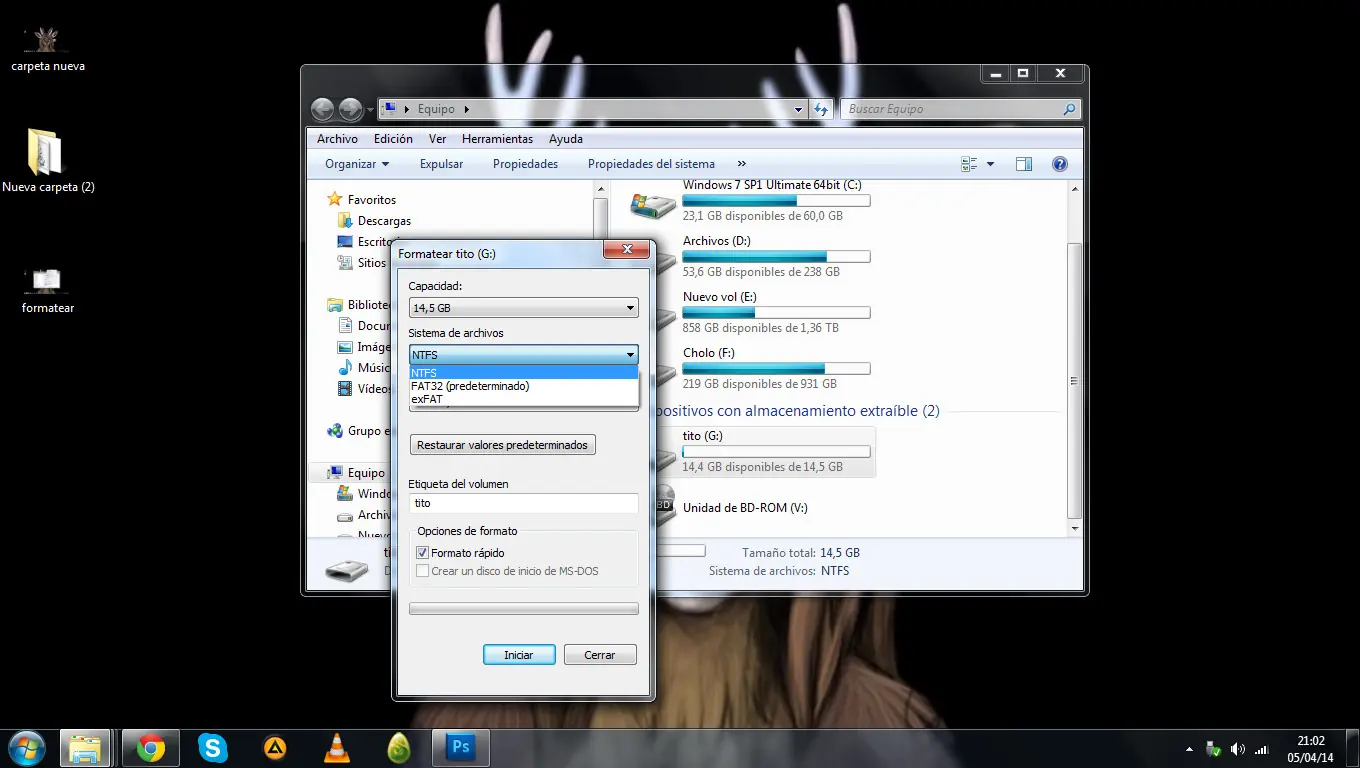Open Explorer help question mark icon

tap(1060, 164)
